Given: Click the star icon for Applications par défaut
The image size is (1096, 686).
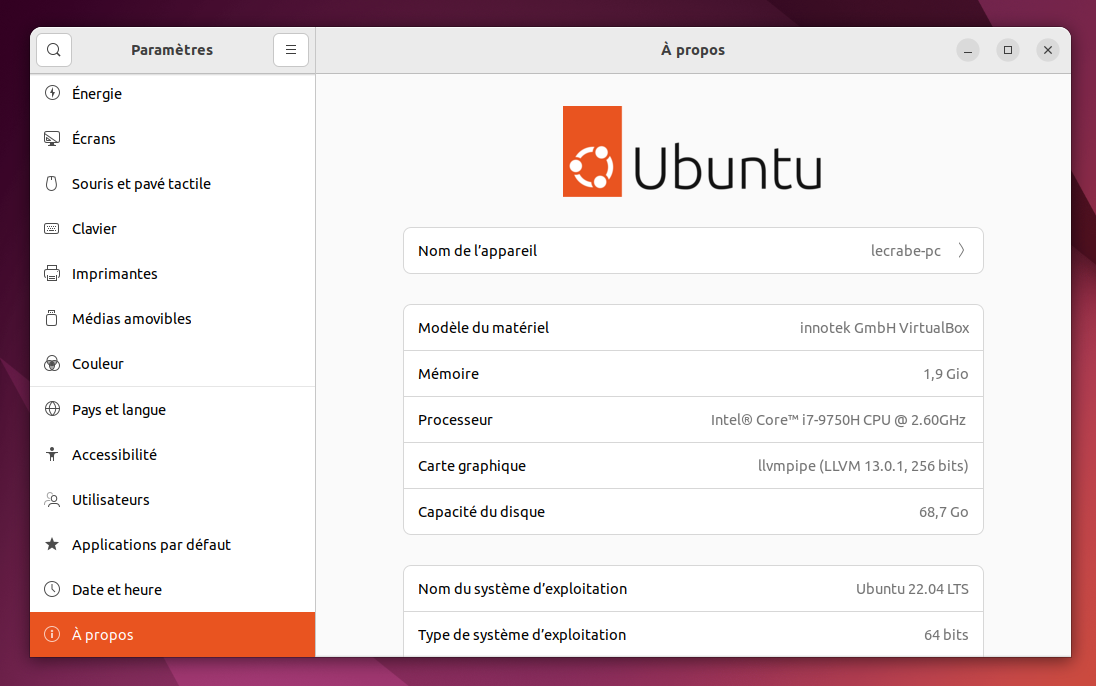Looking at the screenshot, I should [x=52, y=544].
